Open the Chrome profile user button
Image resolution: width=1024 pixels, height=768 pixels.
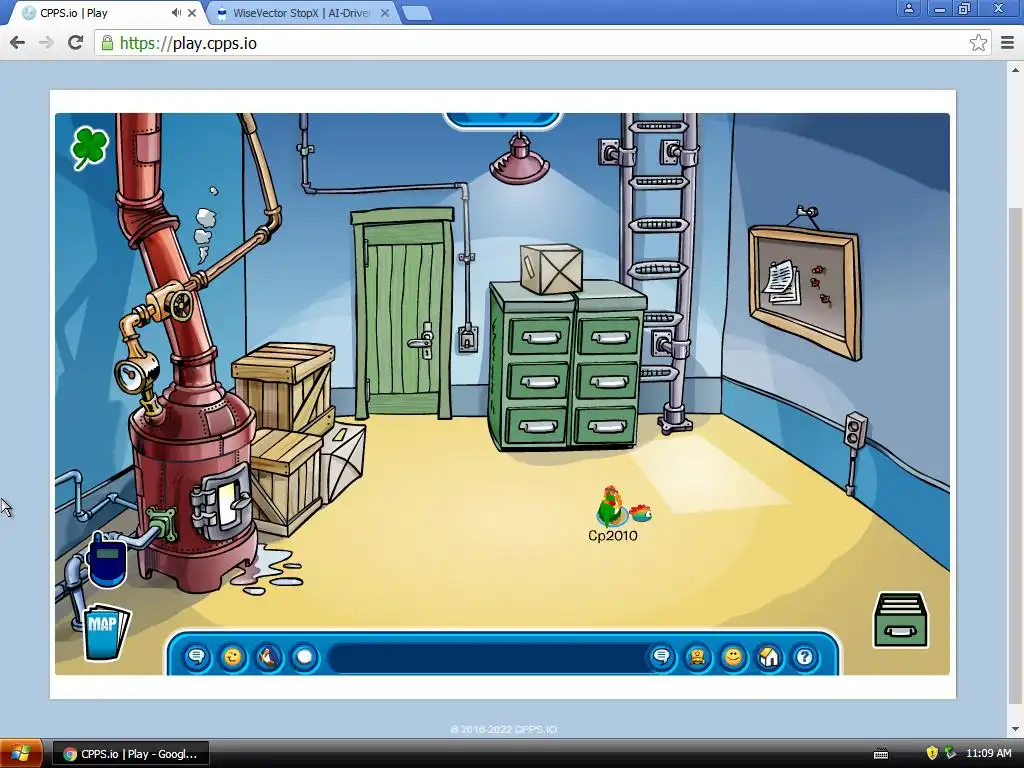[908, 8]
